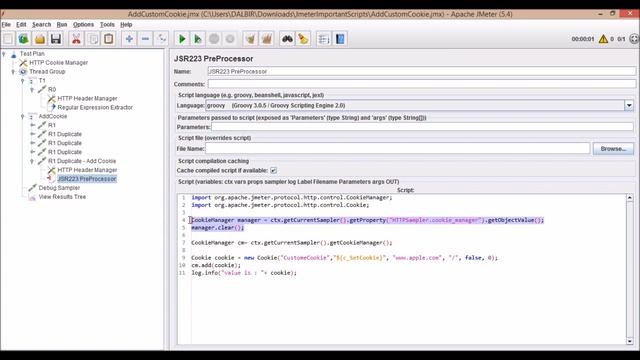Image resolution: width=640 pixels, height=360 pixels.
Task: Focus the File Name input field
Action: click(x=398, y=149)
